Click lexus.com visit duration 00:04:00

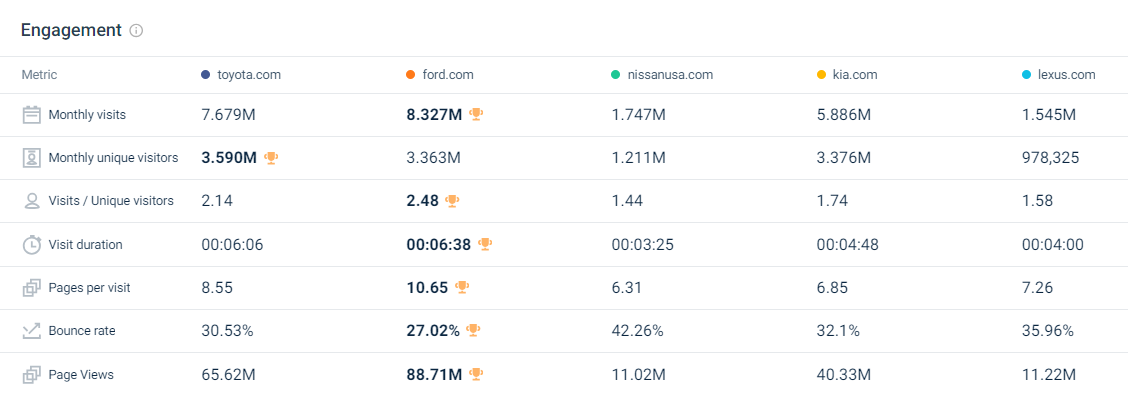click(1053, 245)
